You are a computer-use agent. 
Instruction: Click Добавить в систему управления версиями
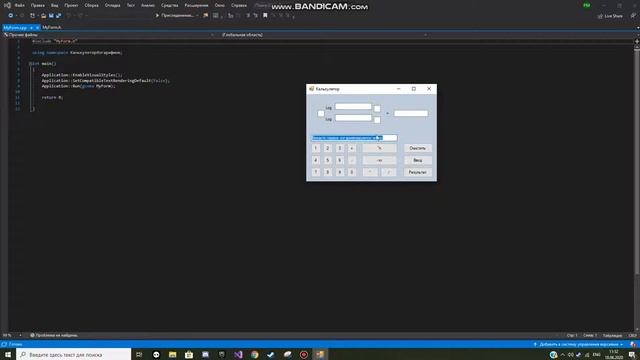coord(578,344)
